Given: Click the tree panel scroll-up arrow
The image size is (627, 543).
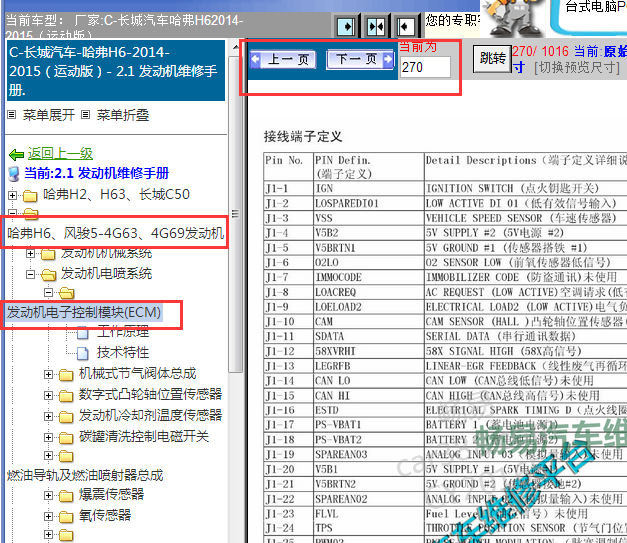Looking at the screenshot, I should 236,47.
